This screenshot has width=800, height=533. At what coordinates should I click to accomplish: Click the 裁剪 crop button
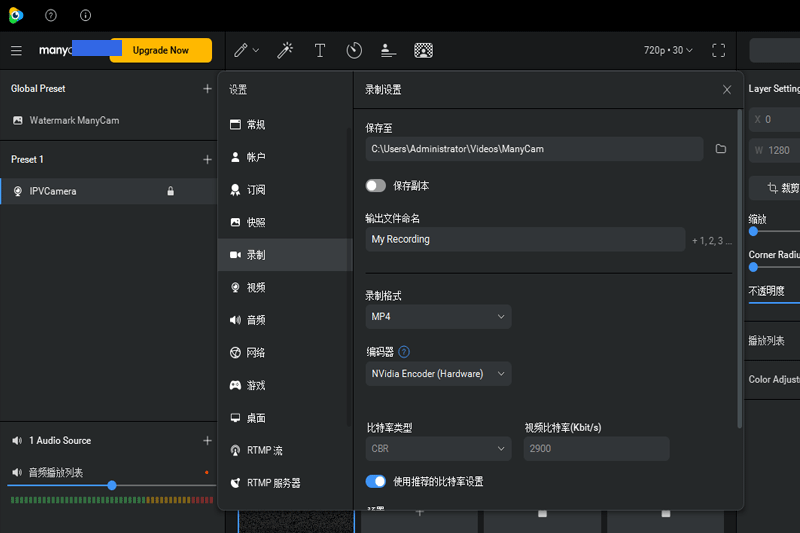click(776, 188)
